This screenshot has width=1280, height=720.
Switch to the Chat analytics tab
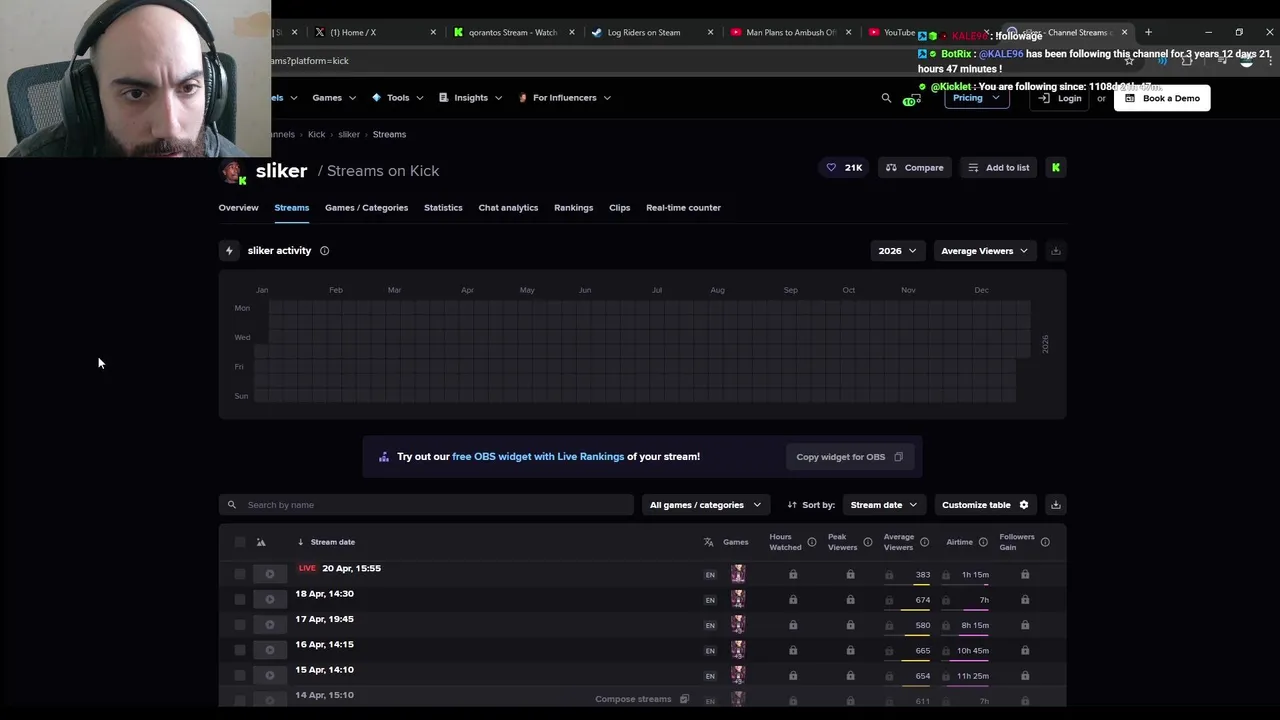(508, 208)
